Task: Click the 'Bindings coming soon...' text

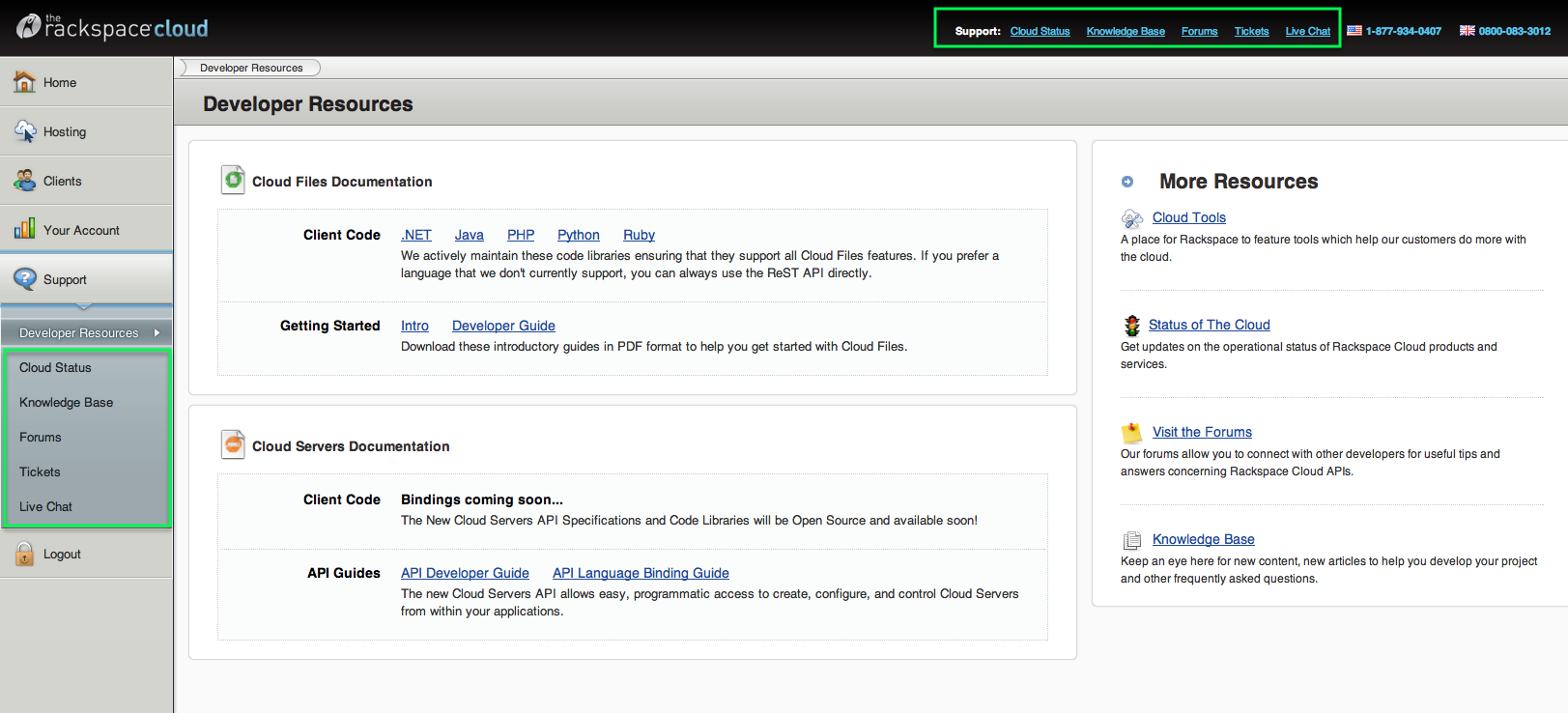Action: [482, 499]
